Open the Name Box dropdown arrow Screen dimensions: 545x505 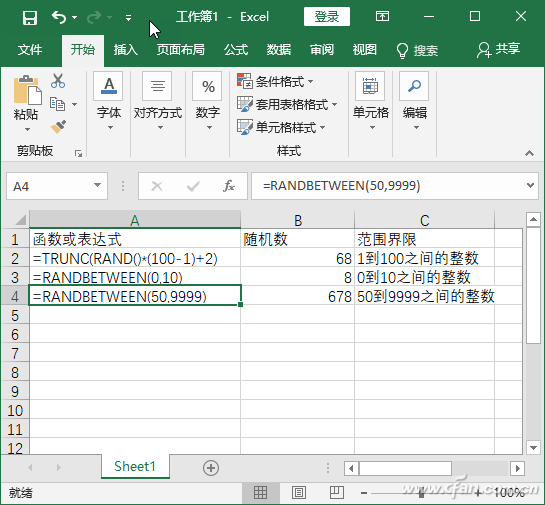[98, 185]
